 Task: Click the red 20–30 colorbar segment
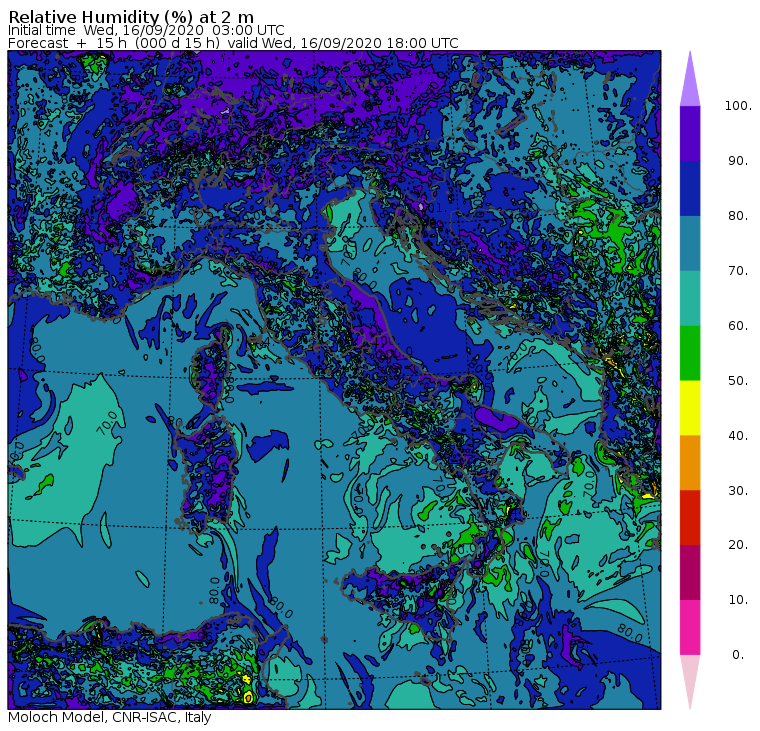coord(690,518)
